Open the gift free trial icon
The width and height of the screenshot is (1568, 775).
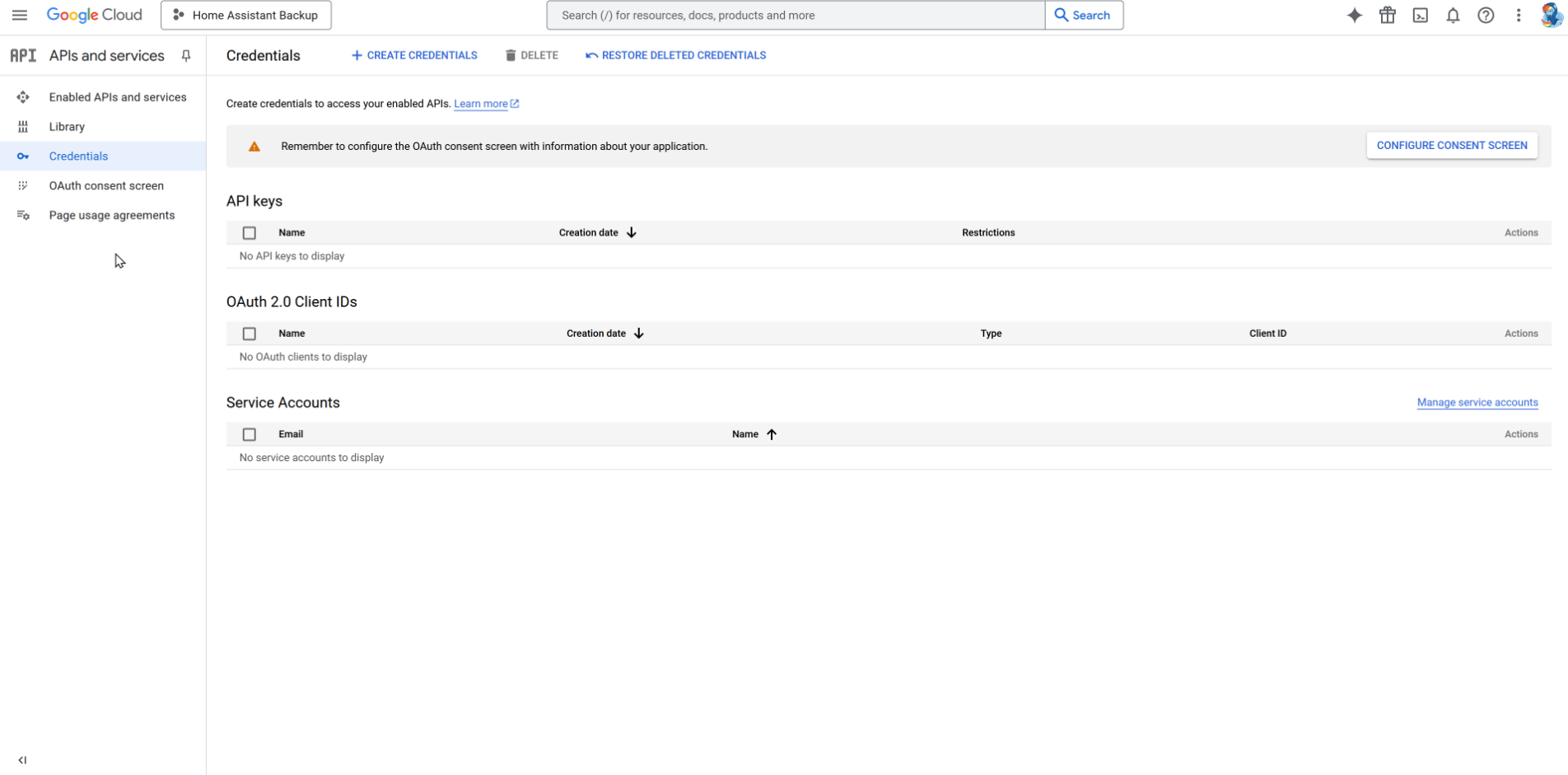(1388, 15)
